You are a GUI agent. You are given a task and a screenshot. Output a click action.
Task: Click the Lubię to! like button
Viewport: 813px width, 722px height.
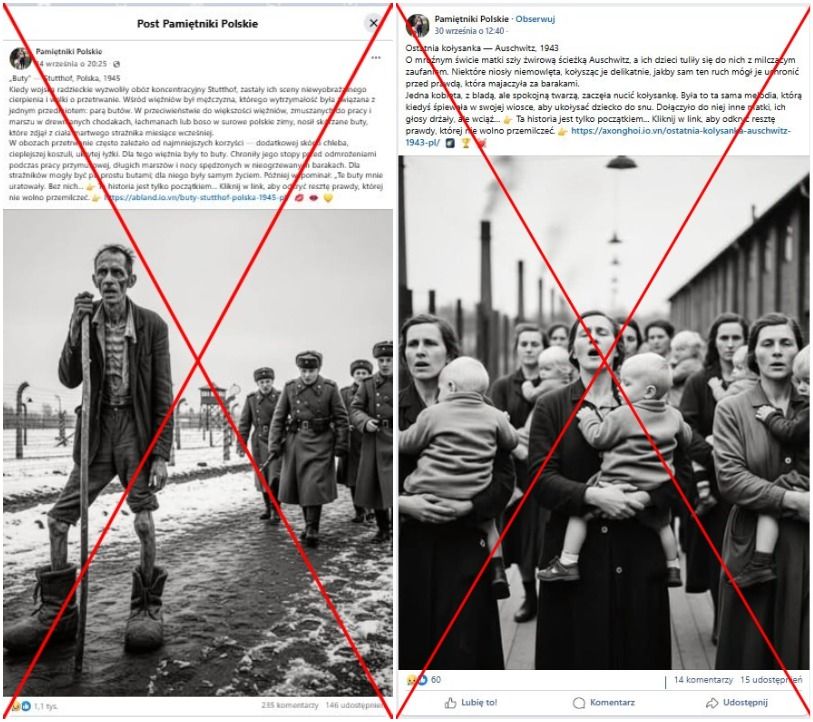coord(471,703)
